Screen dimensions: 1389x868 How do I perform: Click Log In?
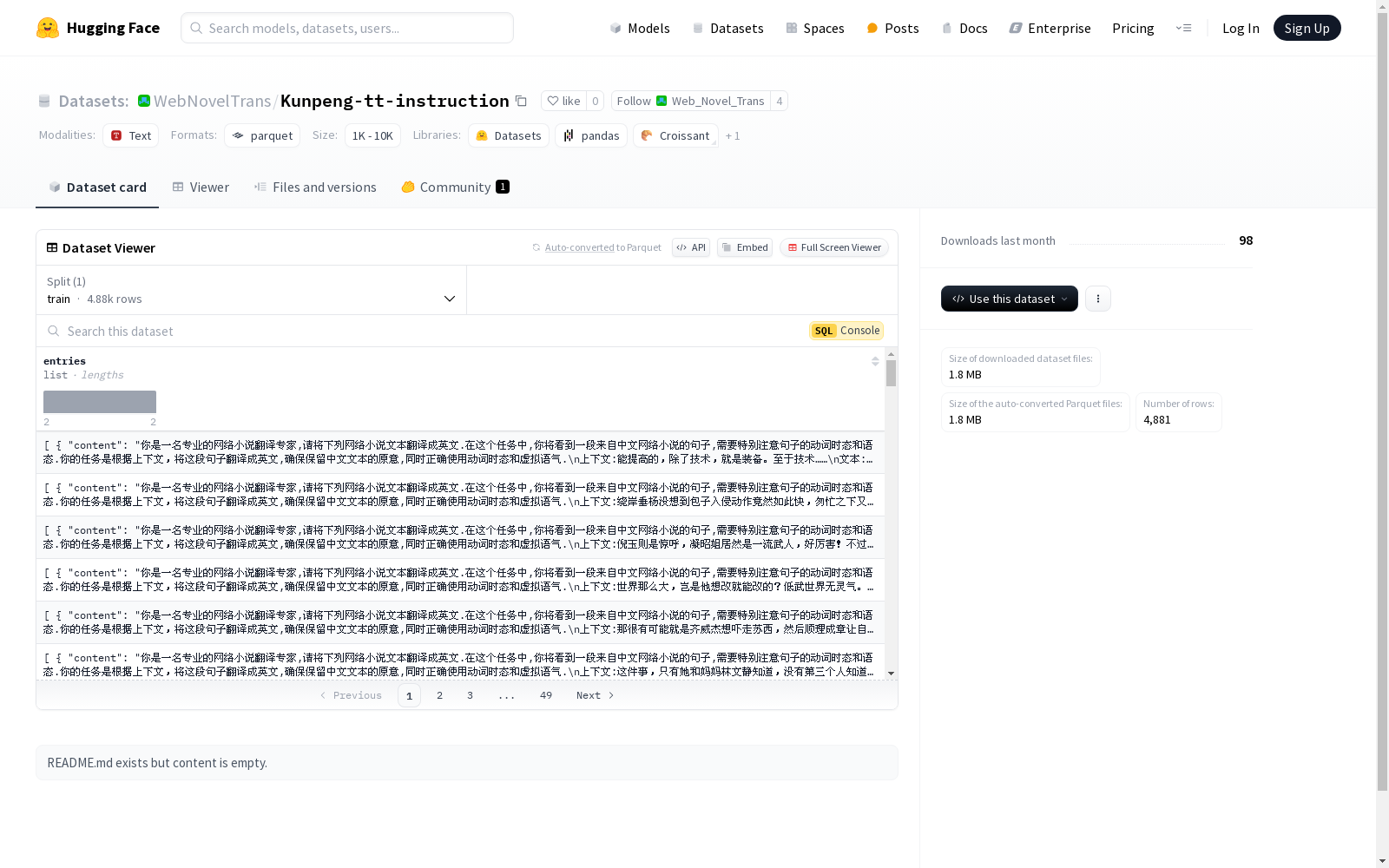[1241, 28]
